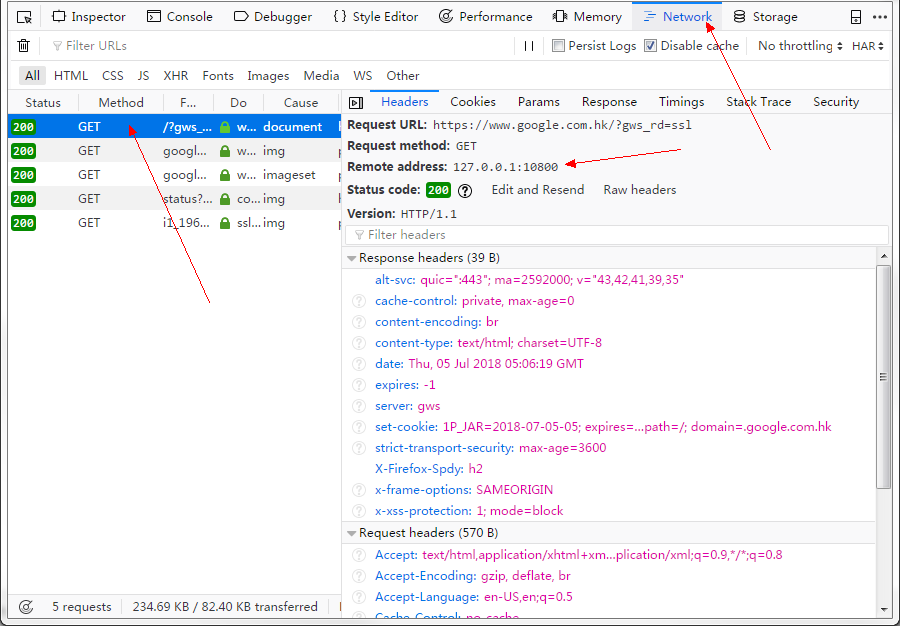Collapse the Response headers section
The width and height of the screenshot is (900, 626).
point(352,257)
